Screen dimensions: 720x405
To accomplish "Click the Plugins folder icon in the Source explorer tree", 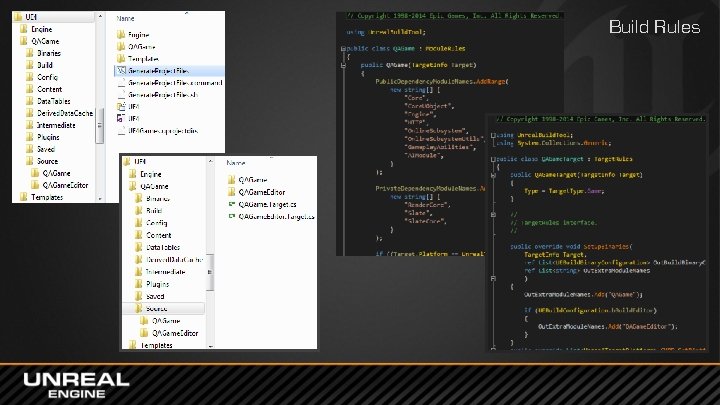I will coord(139,284).
